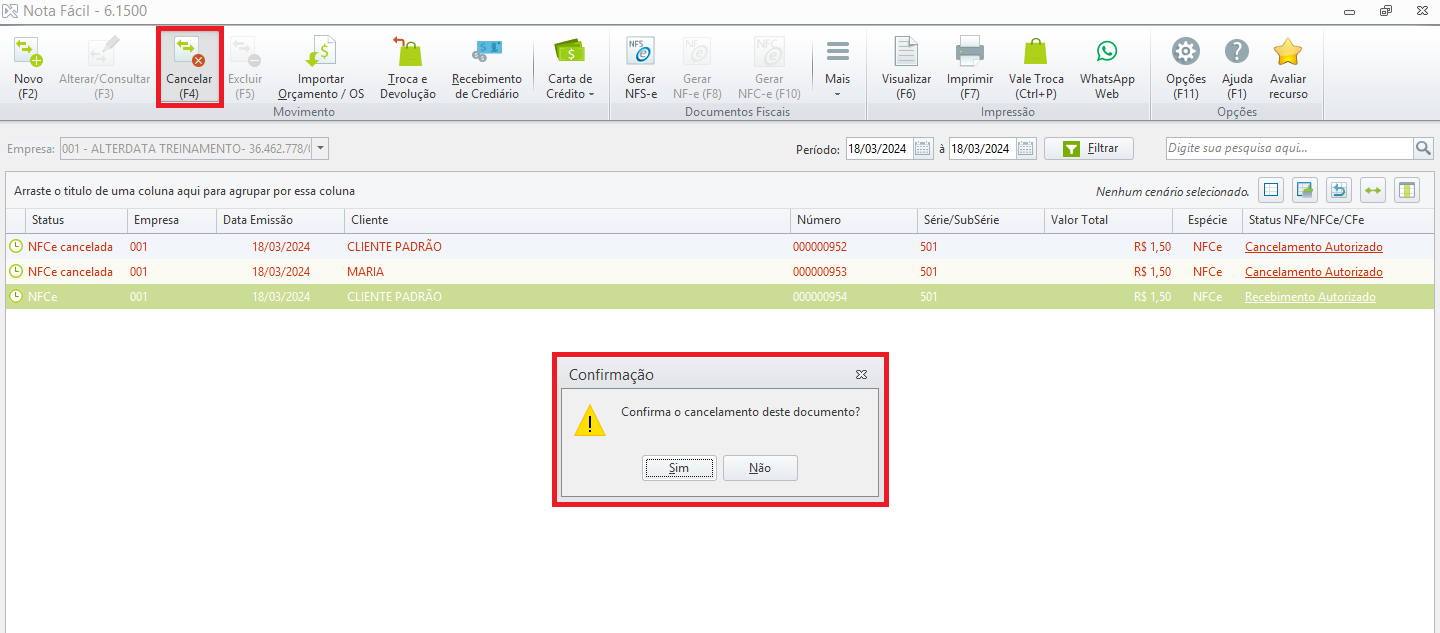The width and height of the screenshot is (1440, 633).
Task: Open calendar for end date
Action: [x=1026, y=149]
